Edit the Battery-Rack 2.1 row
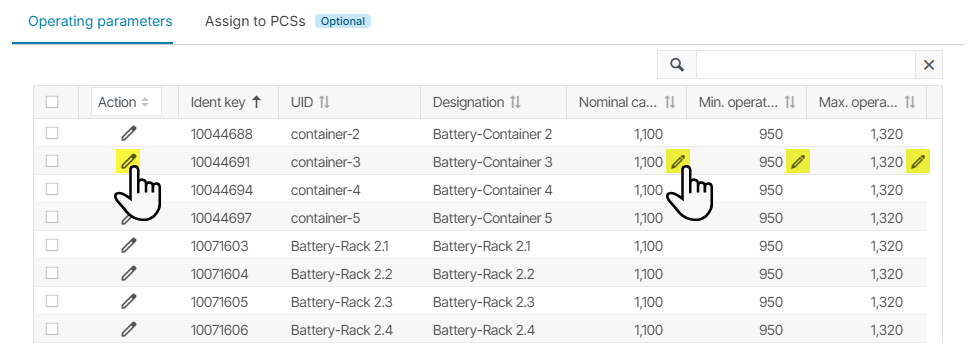The image size is (974, 361). click(x=129, y=245)
